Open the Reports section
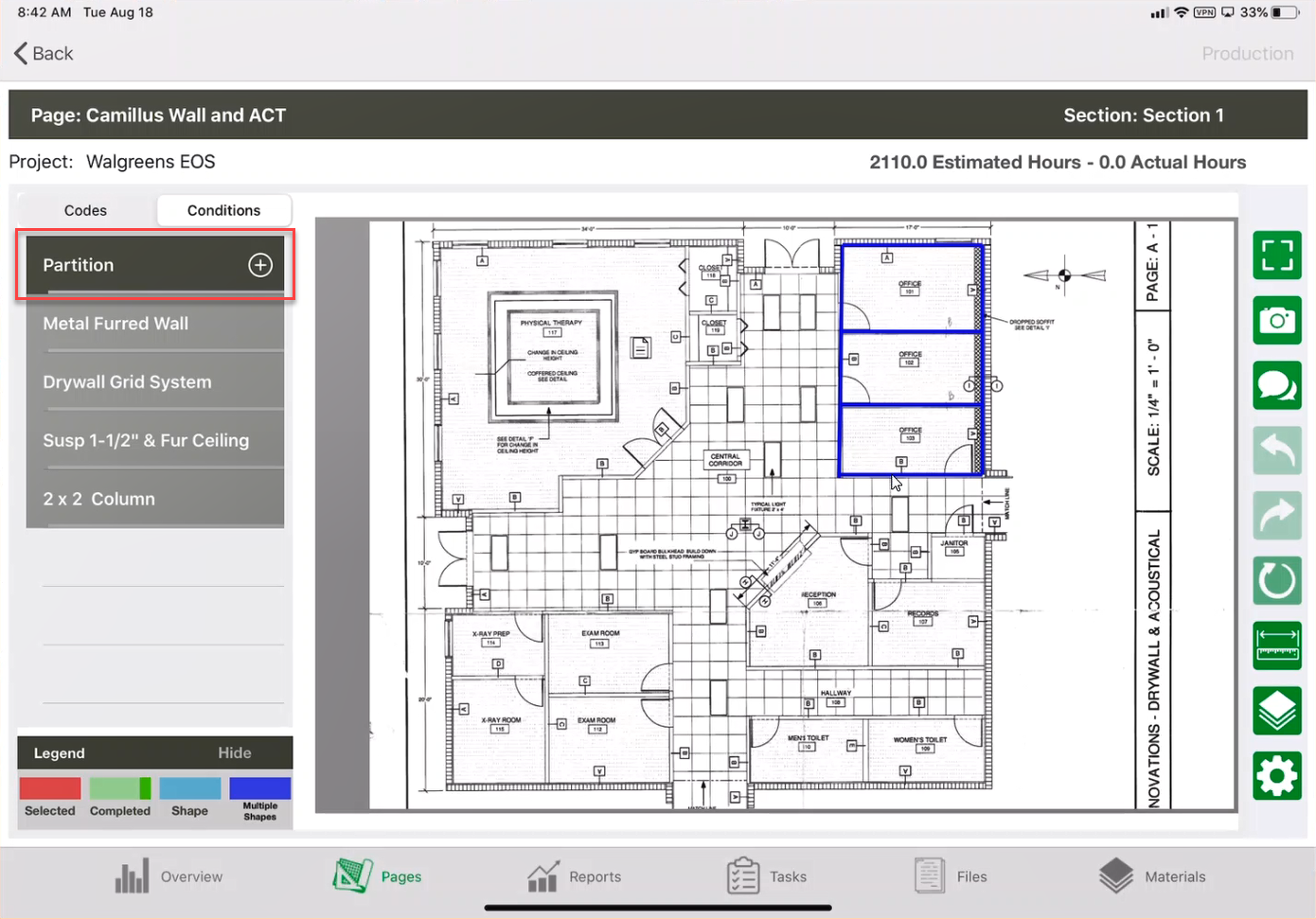The image size is (1316, 919). (x=575, y=875)
